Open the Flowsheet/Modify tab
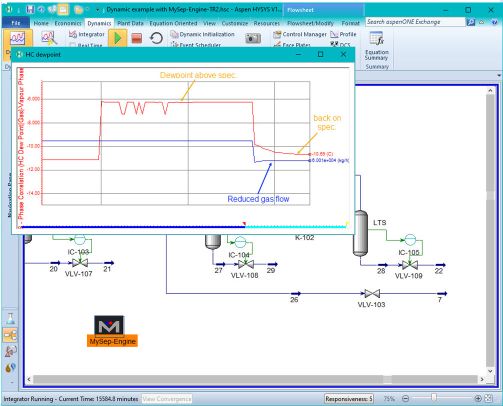 coord(310,23)
